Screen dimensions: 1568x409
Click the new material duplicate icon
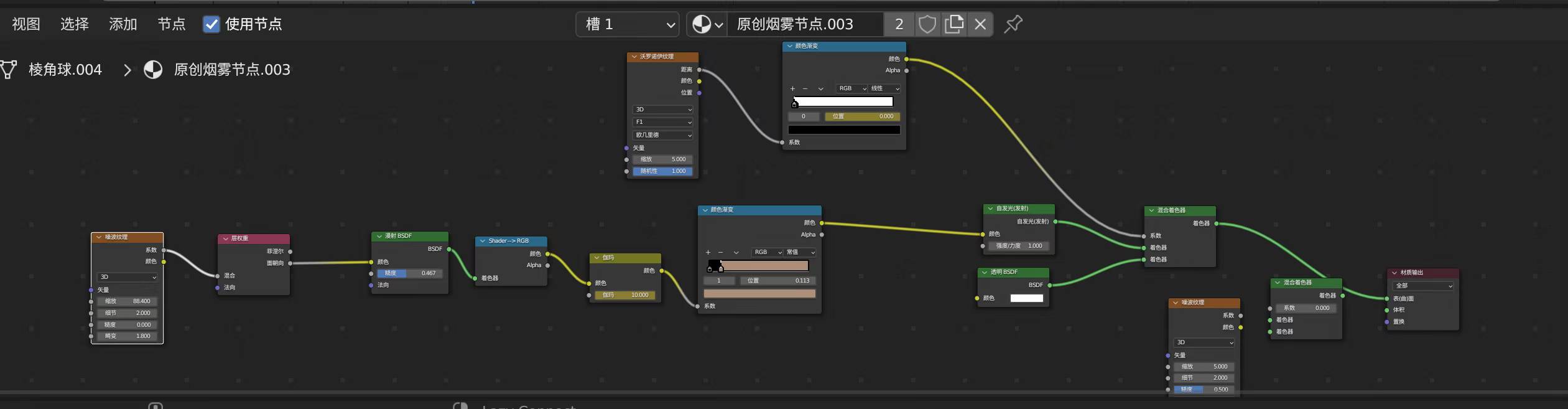coord(953,24)
